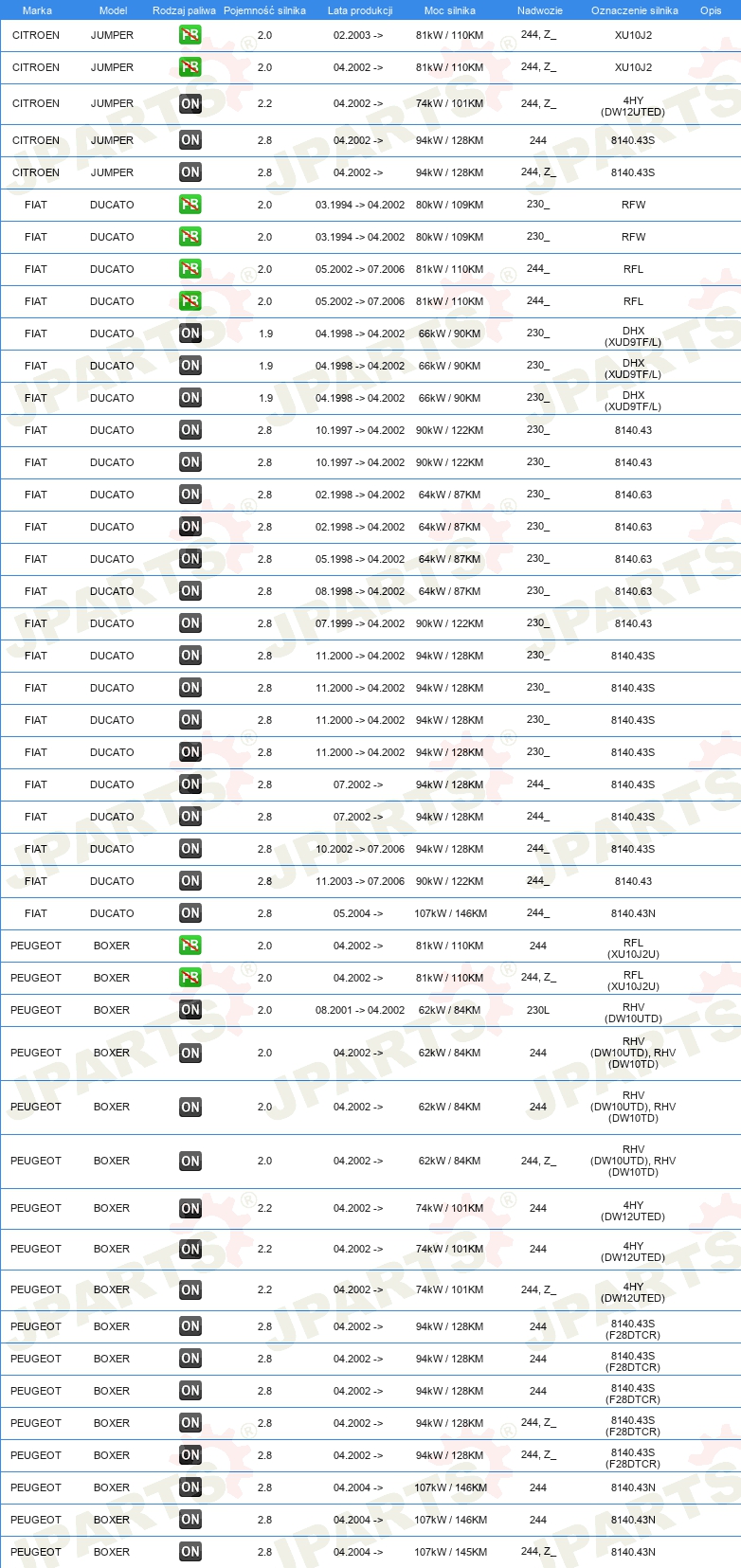741x1568 pixels.
Task: Select the '08.1998 -> 04.2002' date cell
Action: tap(360, 591)
